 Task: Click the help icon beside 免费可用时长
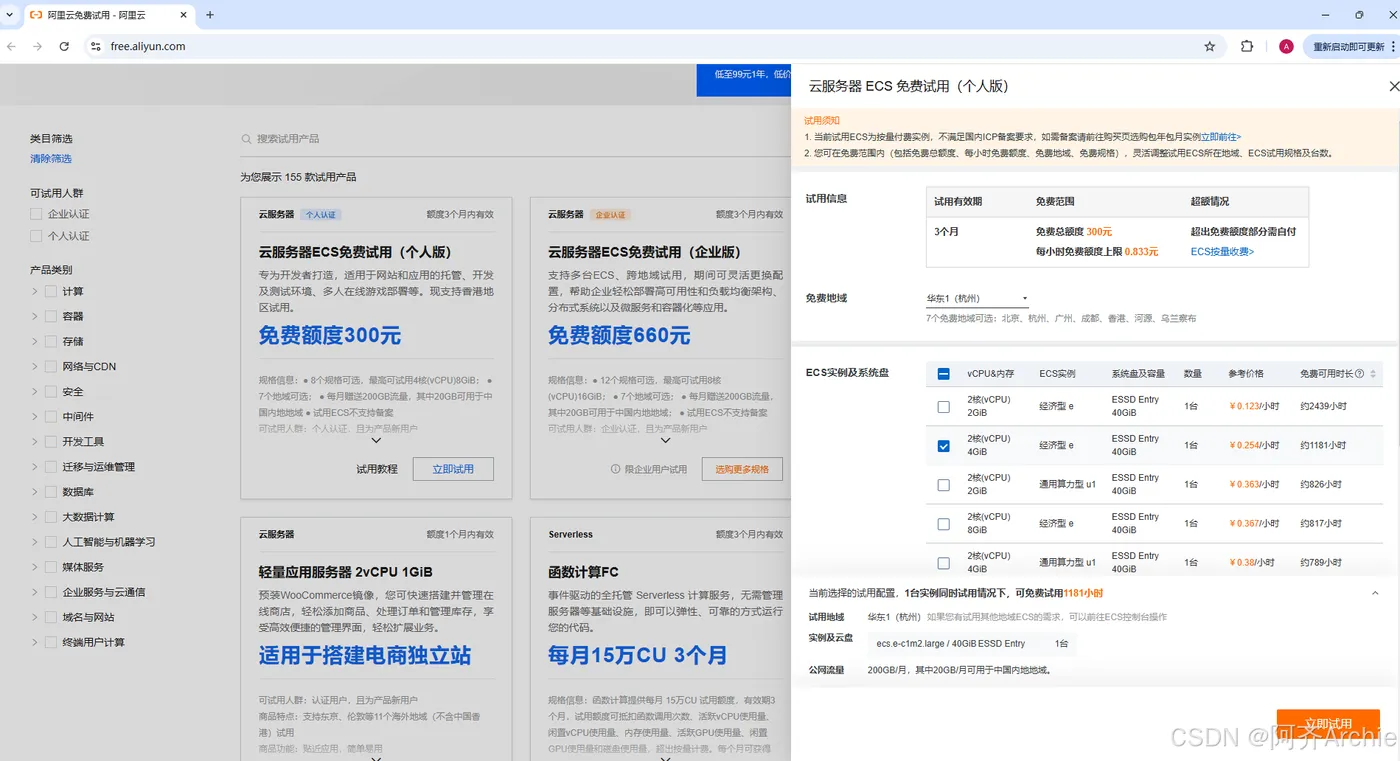[1360, 374]
